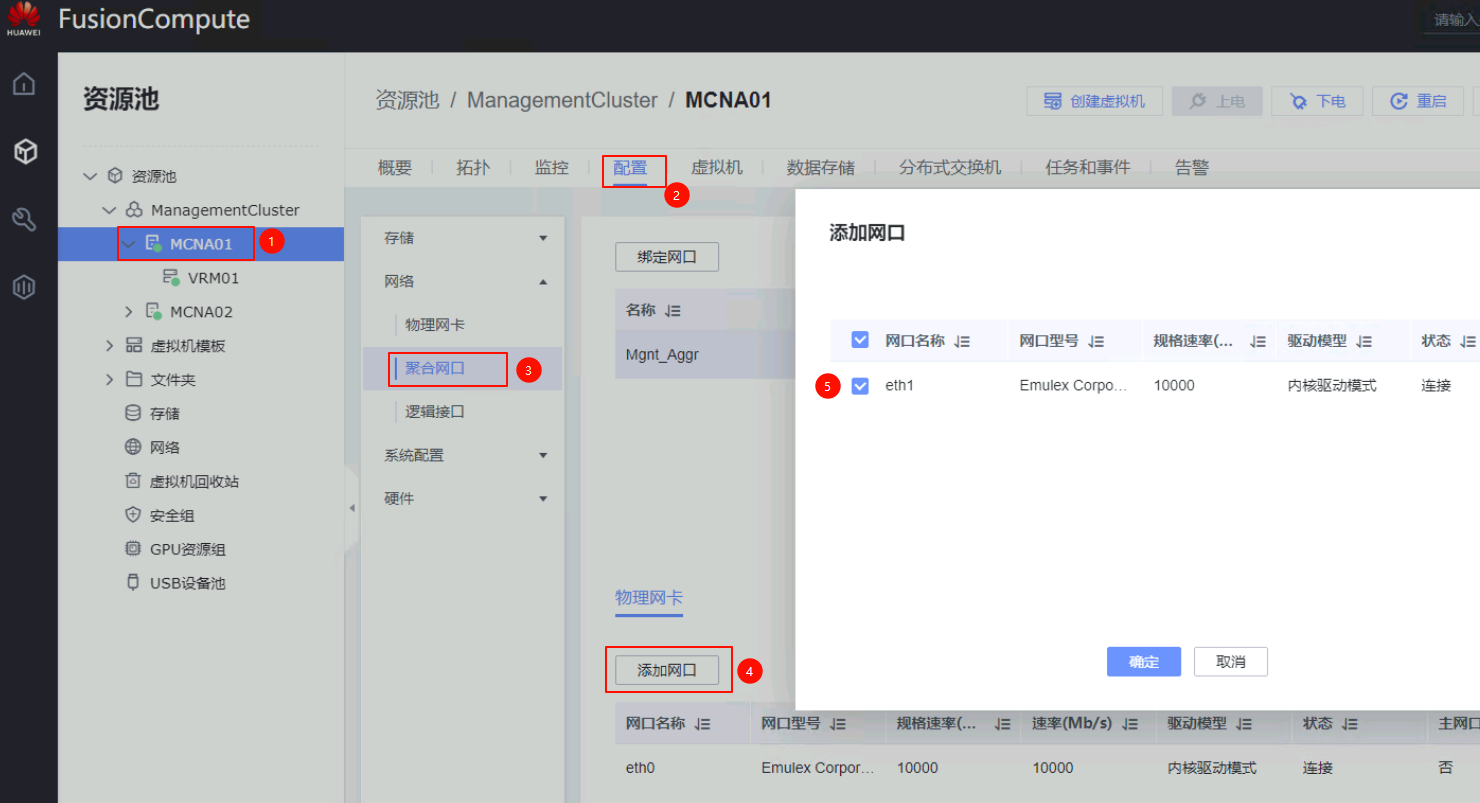Sort the 规格速率 column in the dialog

(x=1258, y=341)
